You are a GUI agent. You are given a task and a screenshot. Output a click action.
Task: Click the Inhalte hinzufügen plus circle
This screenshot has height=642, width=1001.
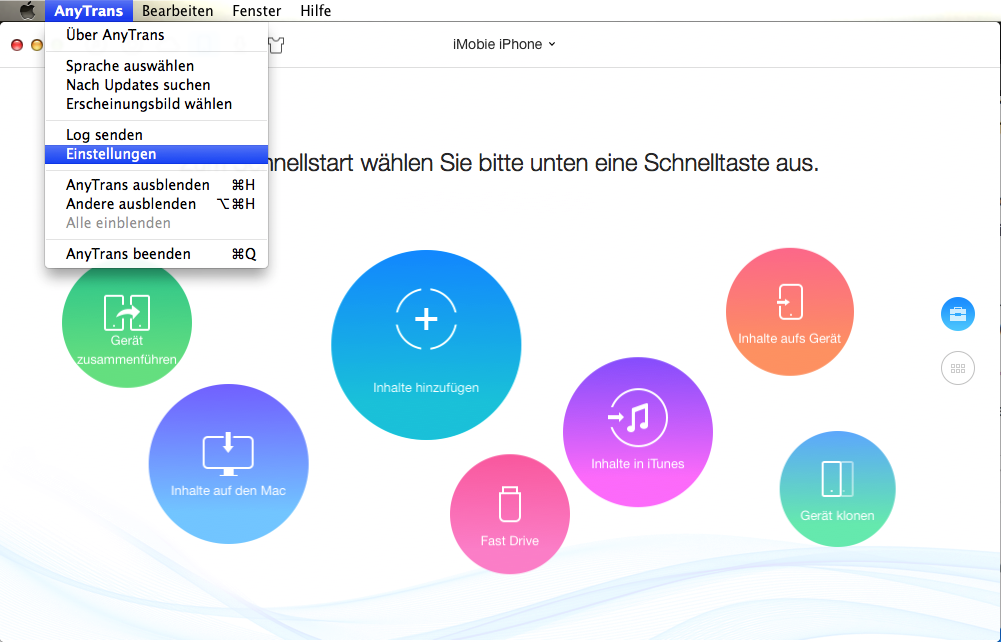(426, 345)
